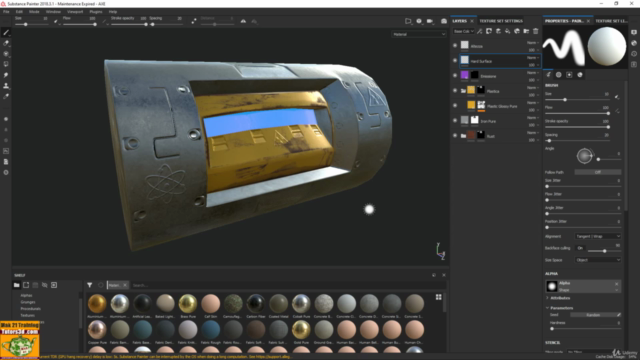
Task: Select the Material picker eyedropper tool
Action: coord(6,96)
